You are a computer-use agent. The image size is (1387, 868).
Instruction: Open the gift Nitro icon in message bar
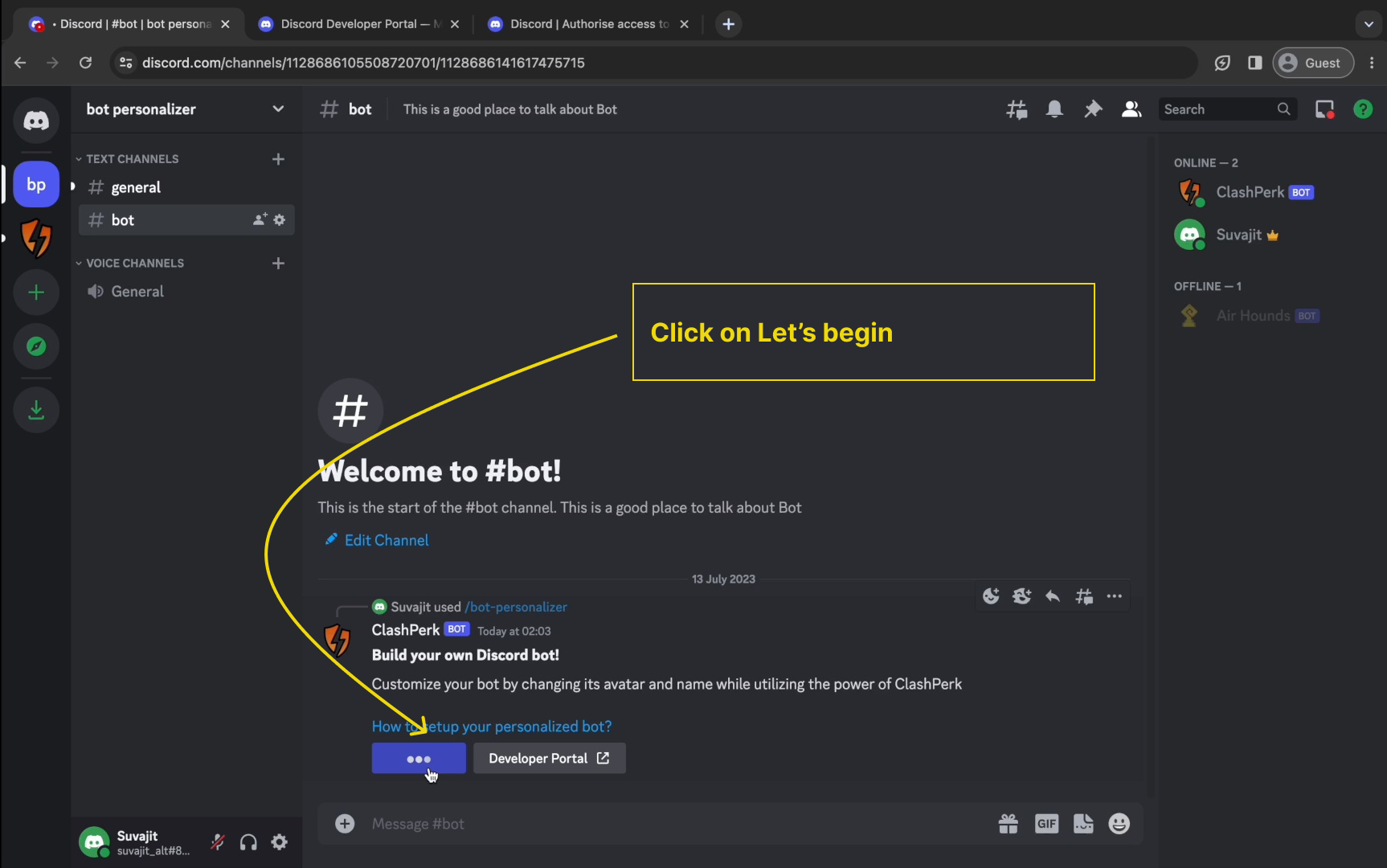[1008, 824]
